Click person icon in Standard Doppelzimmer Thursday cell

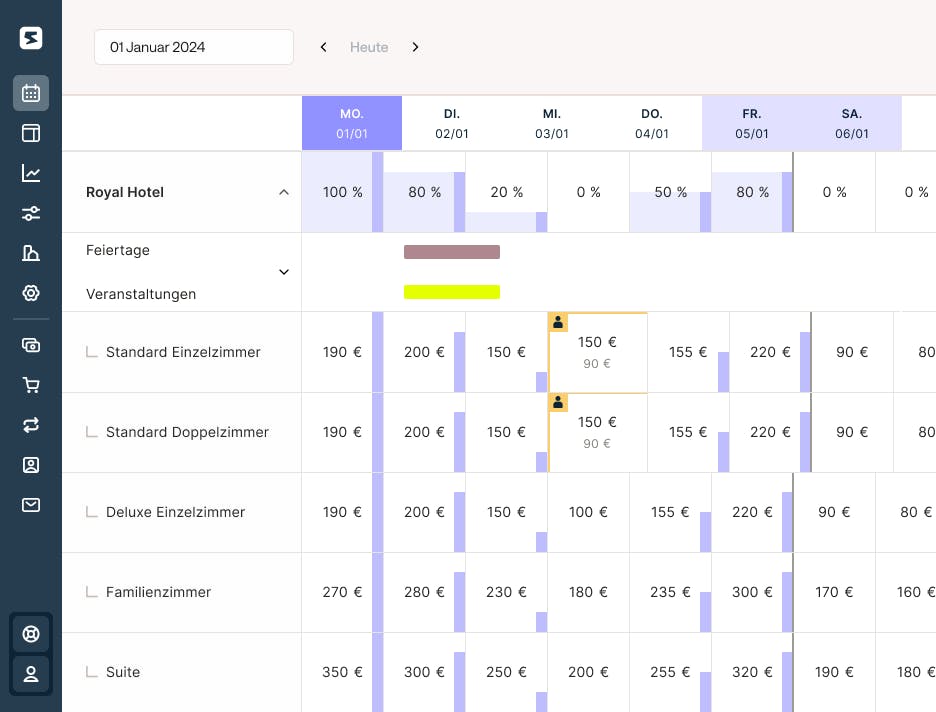558,402
